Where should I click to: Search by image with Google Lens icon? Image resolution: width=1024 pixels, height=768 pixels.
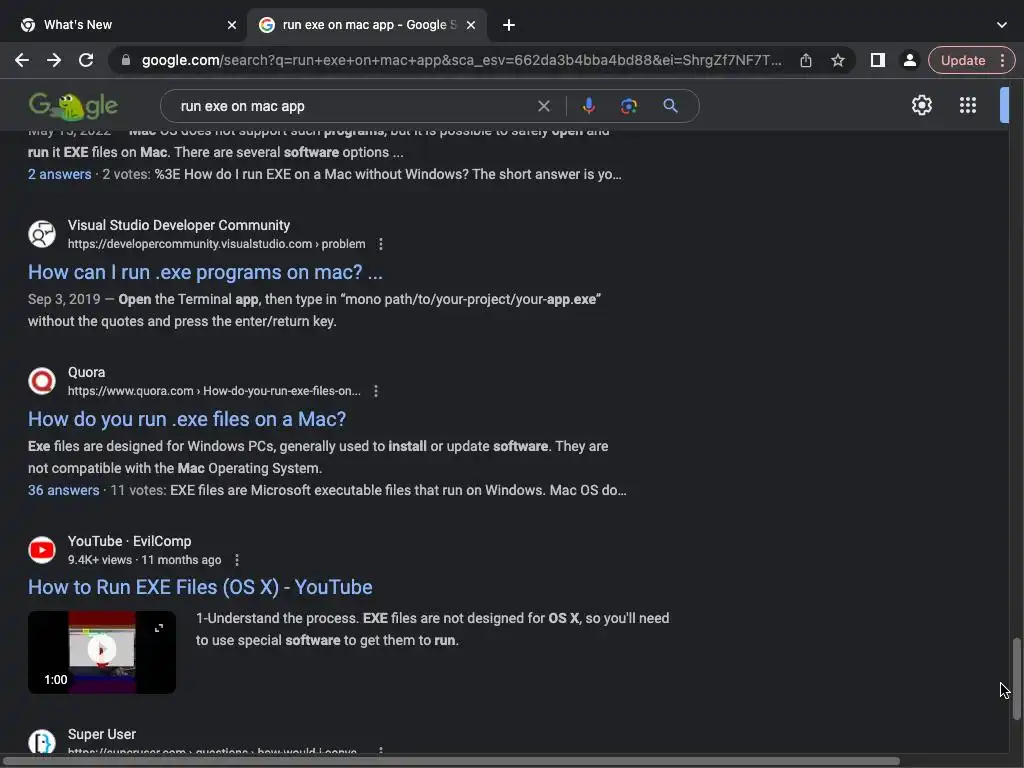tap(629, 106)
